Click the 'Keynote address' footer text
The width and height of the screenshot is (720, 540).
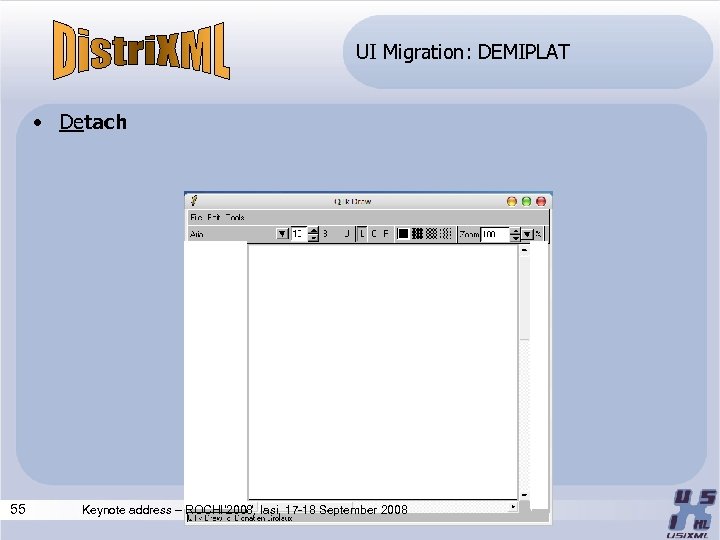pos(127,510)
